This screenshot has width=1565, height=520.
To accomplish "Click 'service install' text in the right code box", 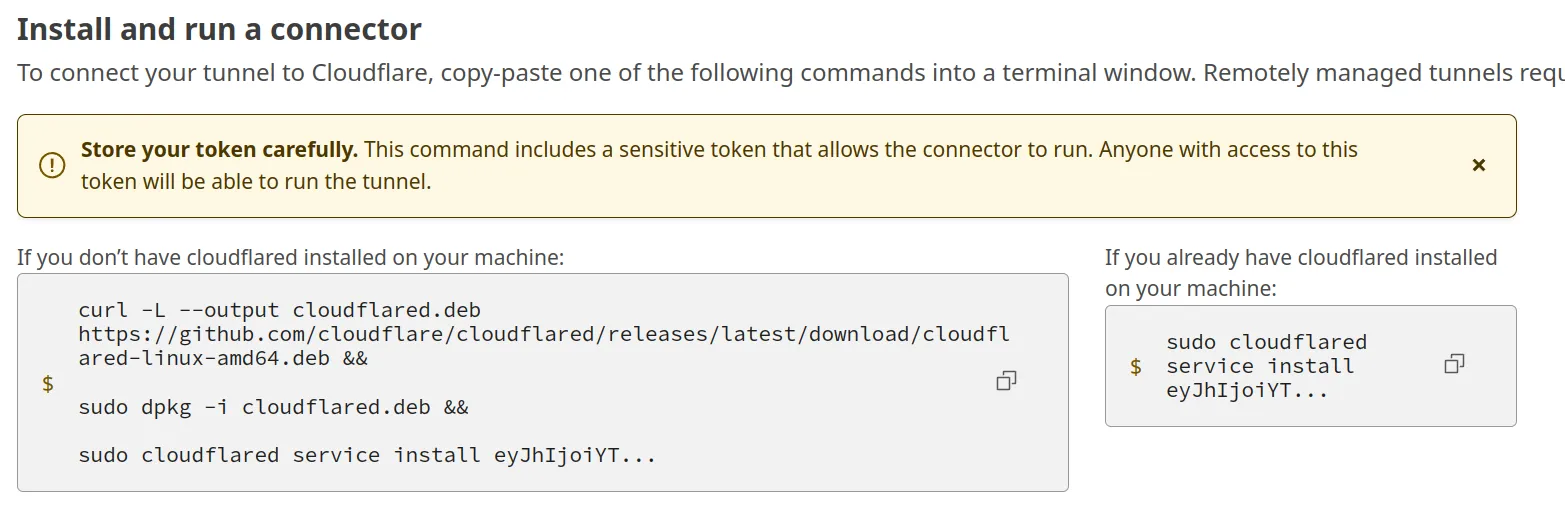I will (x=1259, y=366).
